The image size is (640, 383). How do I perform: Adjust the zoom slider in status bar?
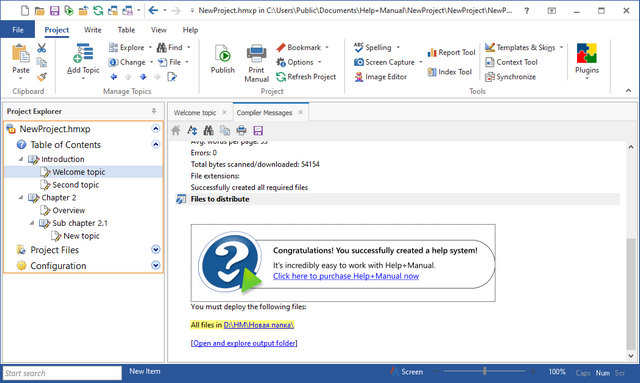tap(484, 371)
